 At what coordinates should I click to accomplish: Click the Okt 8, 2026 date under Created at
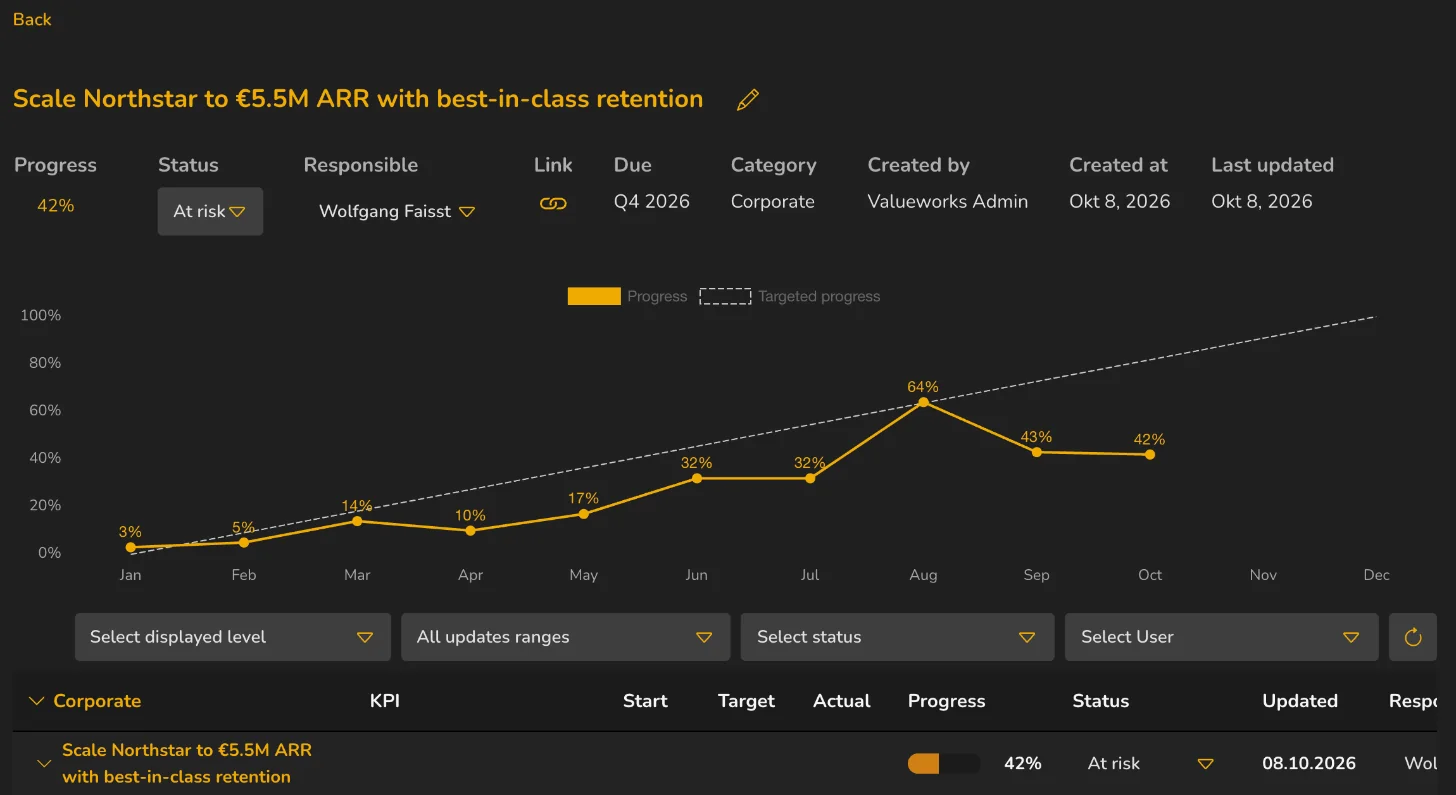click(x=1120, y=201)
